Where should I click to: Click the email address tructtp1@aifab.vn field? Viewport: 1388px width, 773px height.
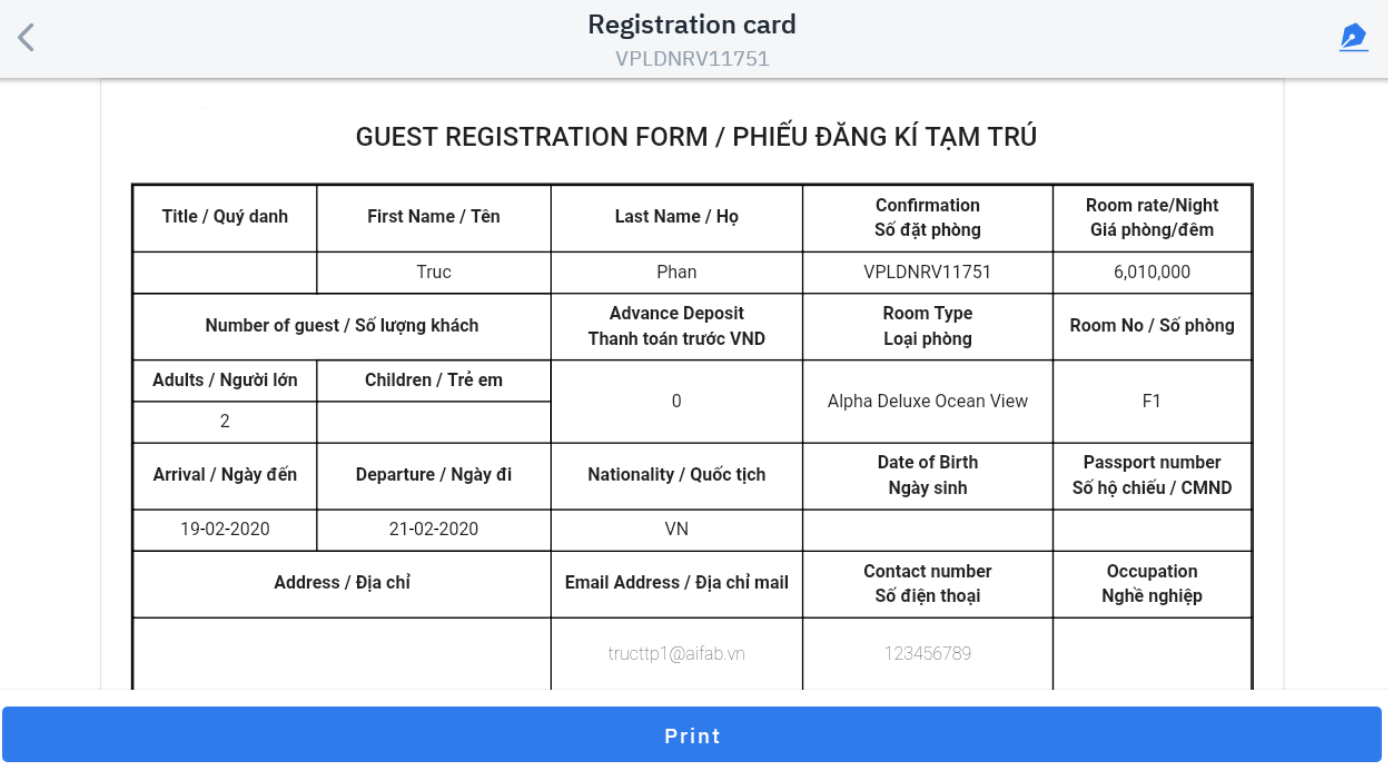tap(676, 653)
